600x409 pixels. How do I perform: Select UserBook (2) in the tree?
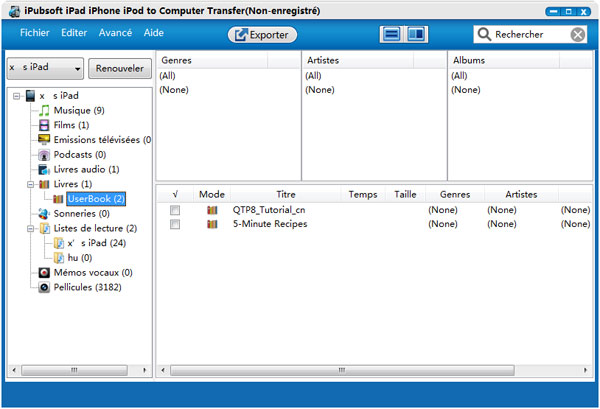[96, 199]
